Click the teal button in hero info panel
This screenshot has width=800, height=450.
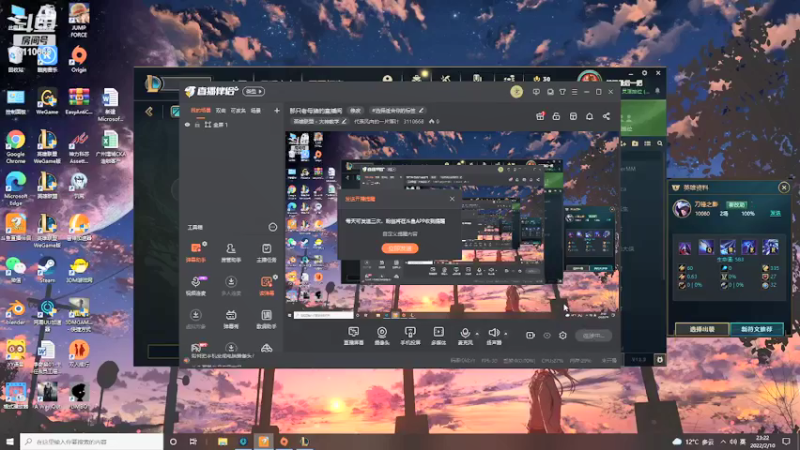757,329
